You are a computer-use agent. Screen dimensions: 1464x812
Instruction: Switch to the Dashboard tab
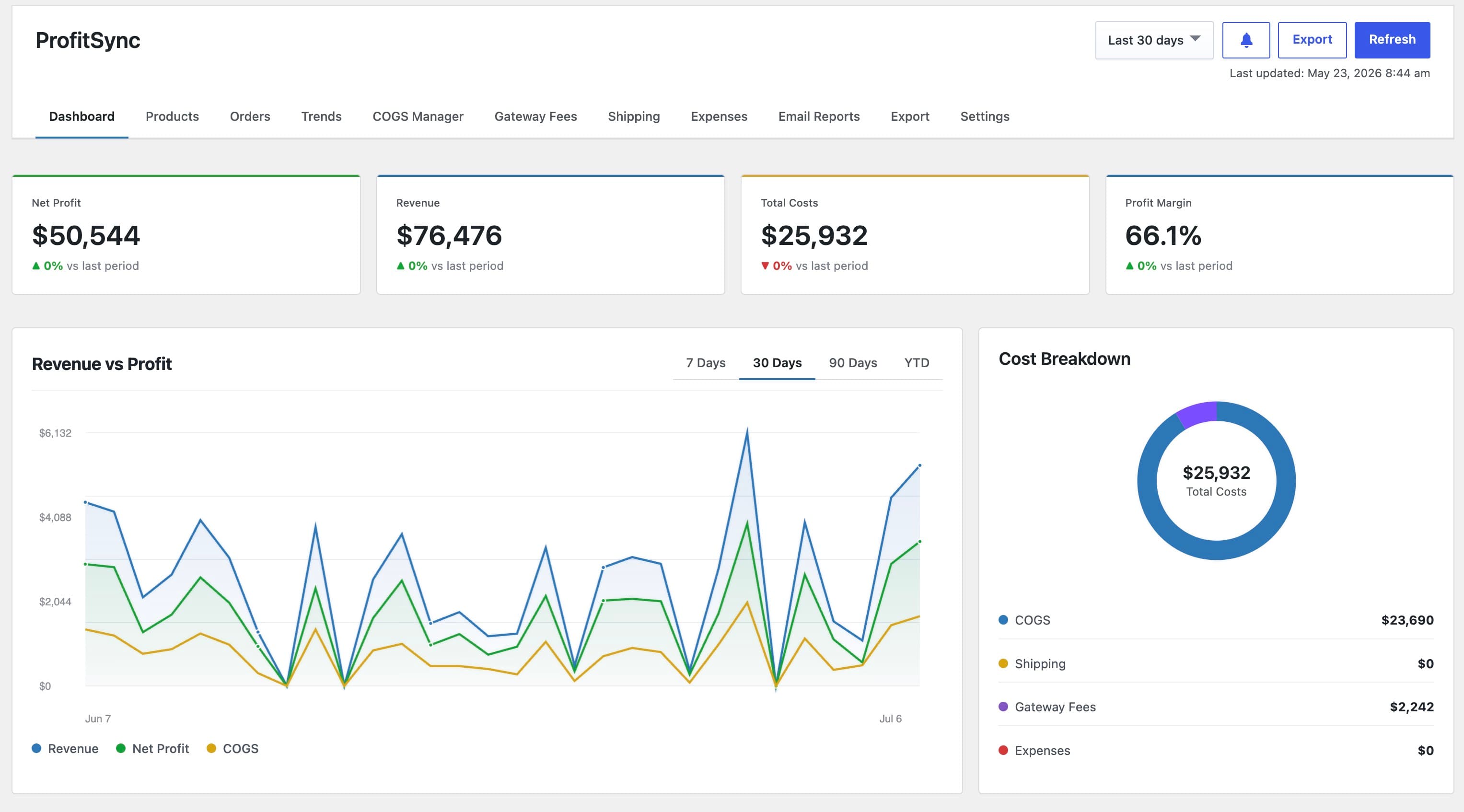pos(82,116)
